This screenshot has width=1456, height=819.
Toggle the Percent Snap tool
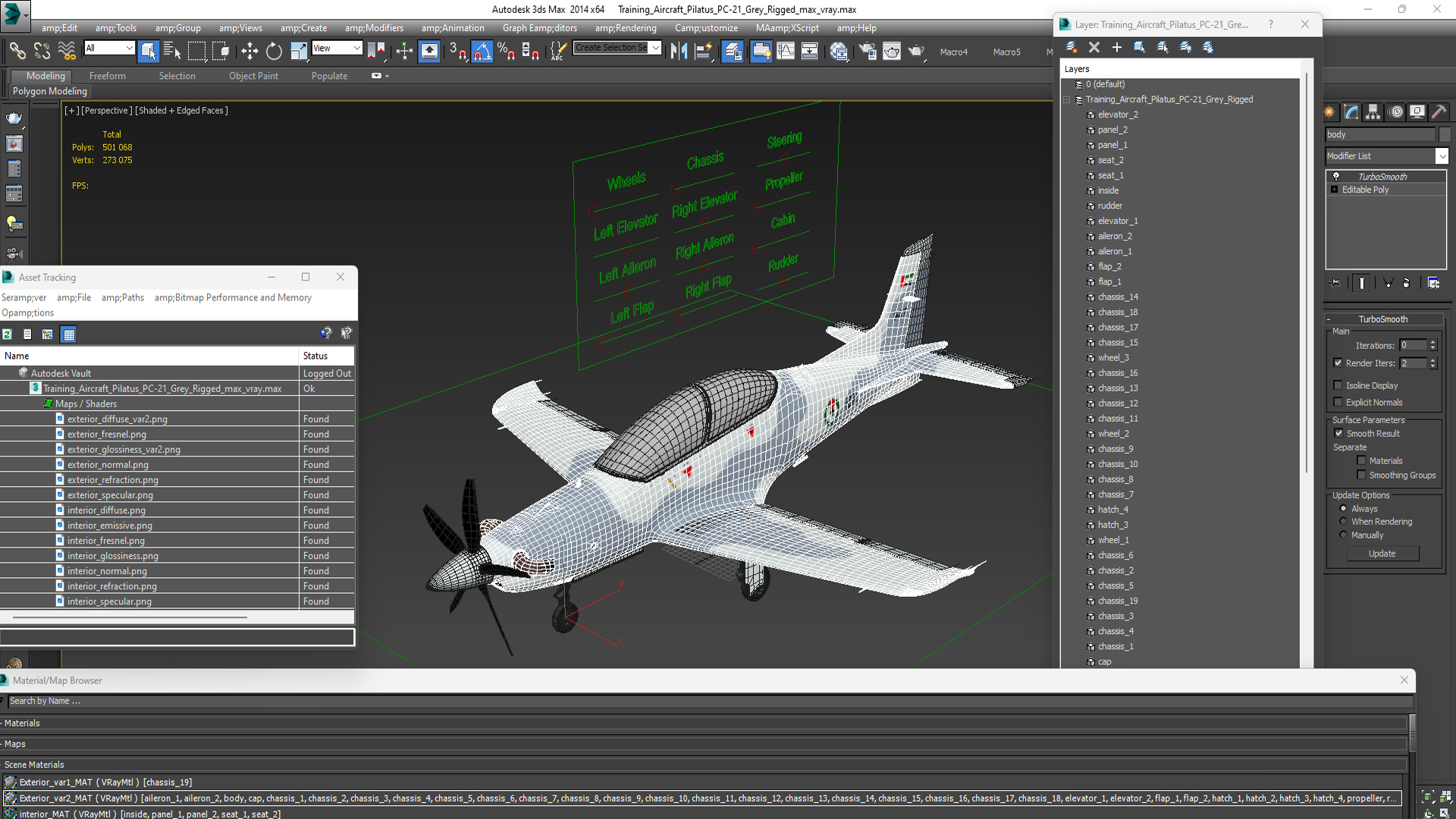pos(506,51)
